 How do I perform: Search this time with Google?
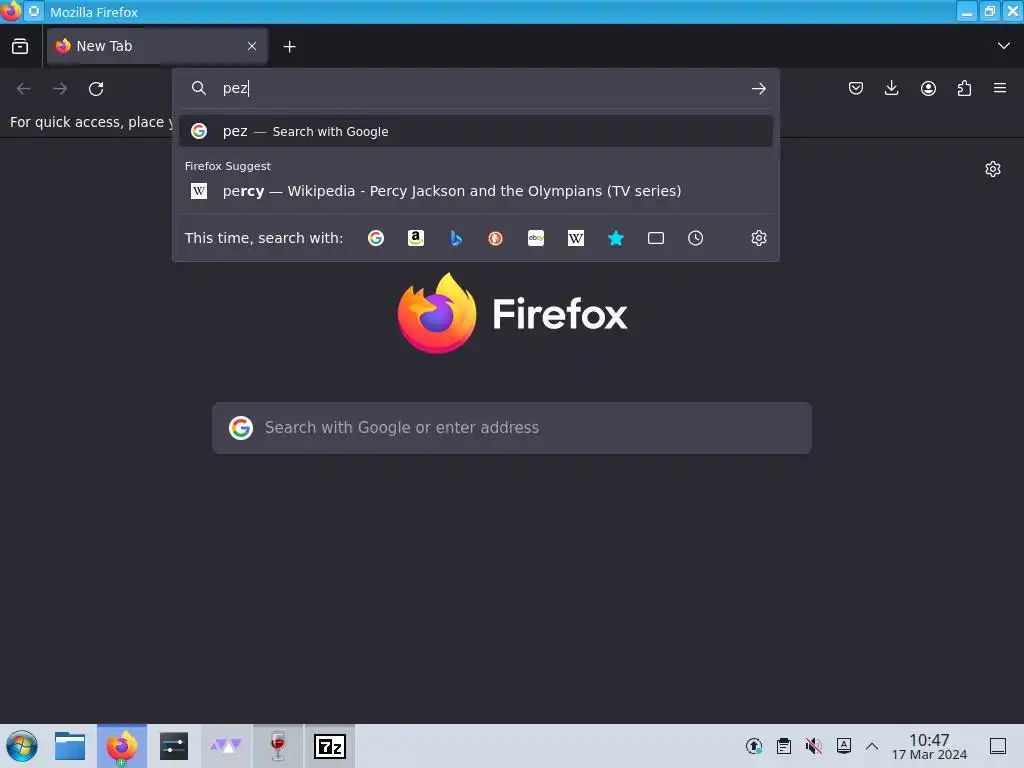click(x=376, y=238)
